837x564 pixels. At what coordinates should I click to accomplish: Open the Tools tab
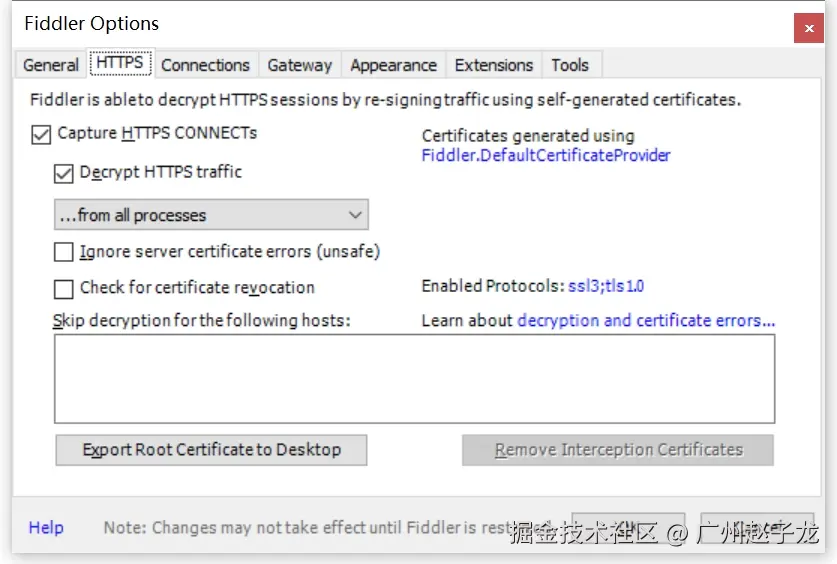coord(570,65)
